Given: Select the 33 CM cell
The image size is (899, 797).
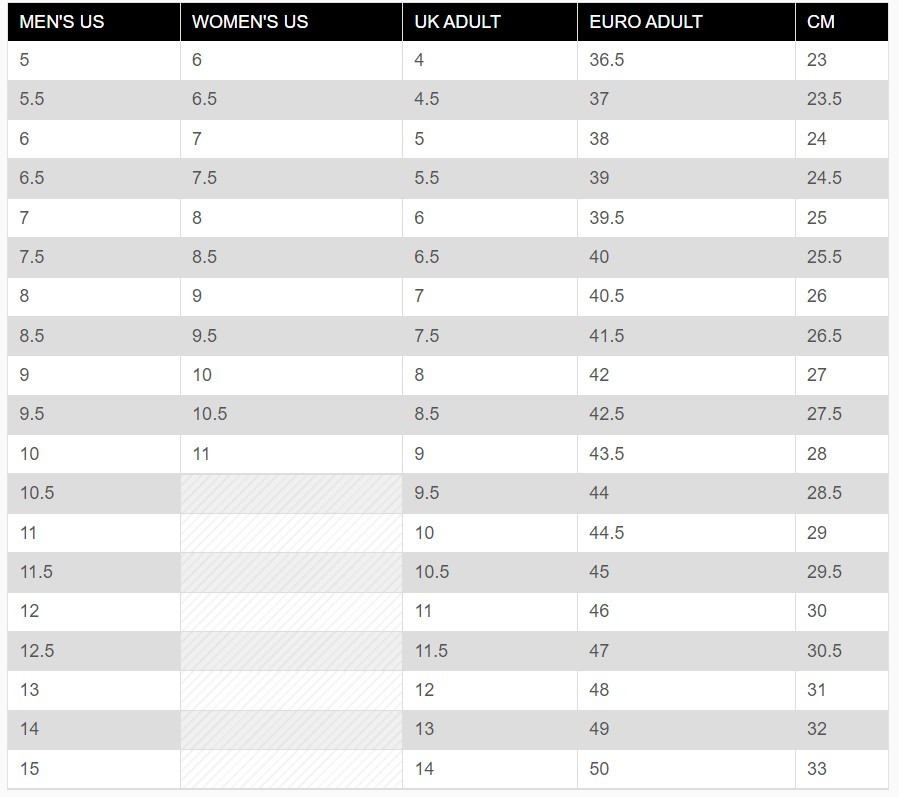Looking at the screenshot, I should tap(842, 769).
